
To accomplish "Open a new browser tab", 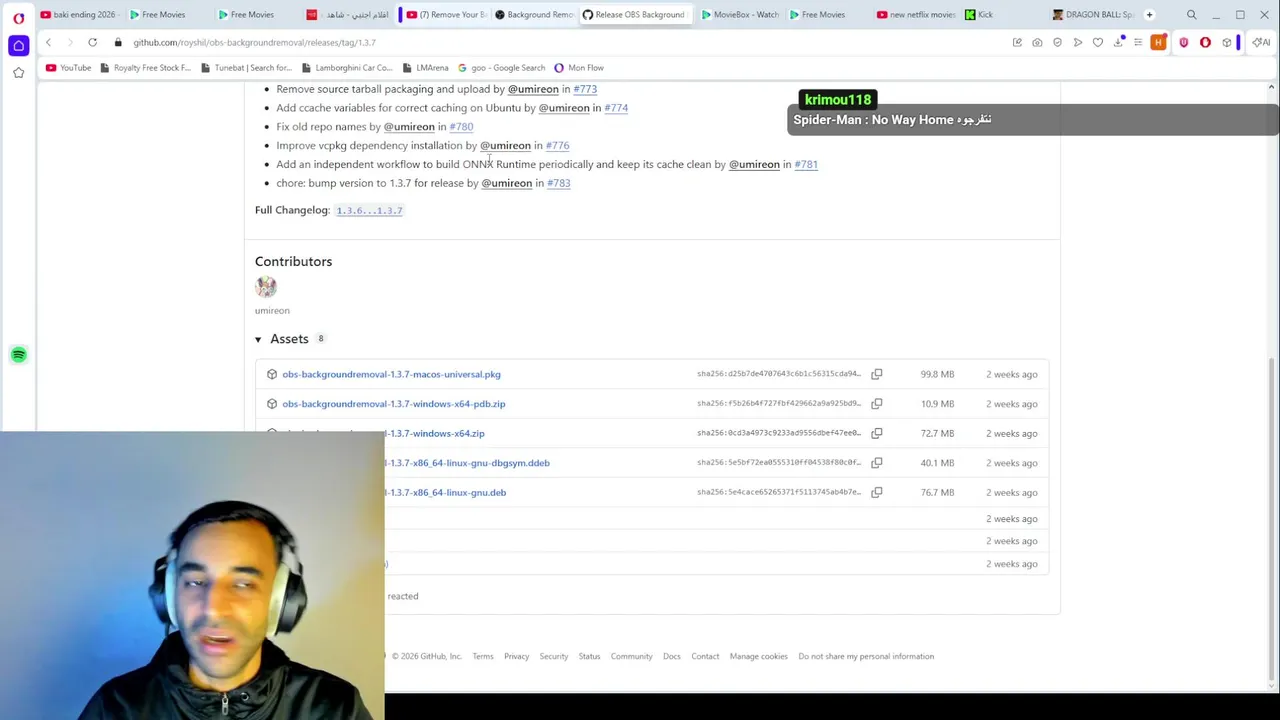I will [x=1149, y=15].
